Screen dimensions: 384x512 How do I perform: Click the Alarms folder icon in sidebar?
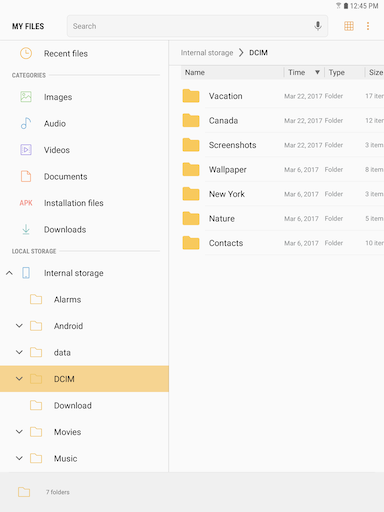pyautogui.click(x=36, y=299)
